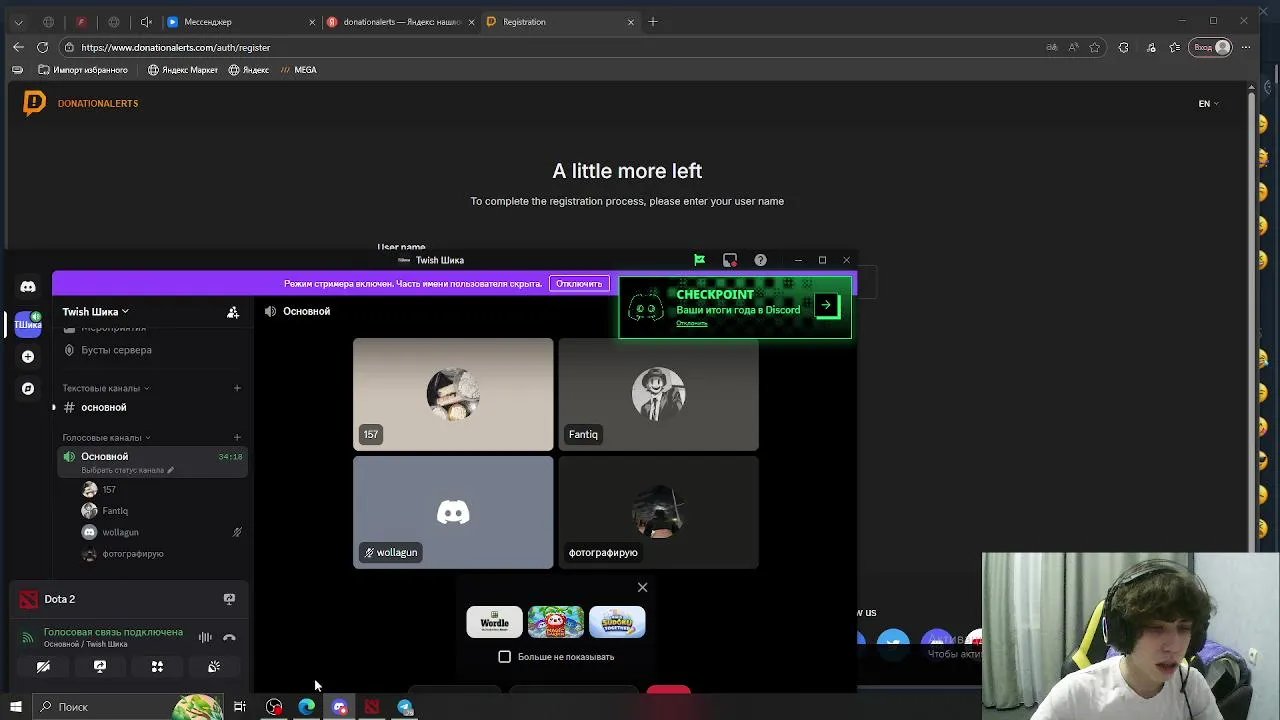Switch to donationalerts Яндекс search tab
This screenshot has width=1280, height=720.
click(x=400, y=22)
